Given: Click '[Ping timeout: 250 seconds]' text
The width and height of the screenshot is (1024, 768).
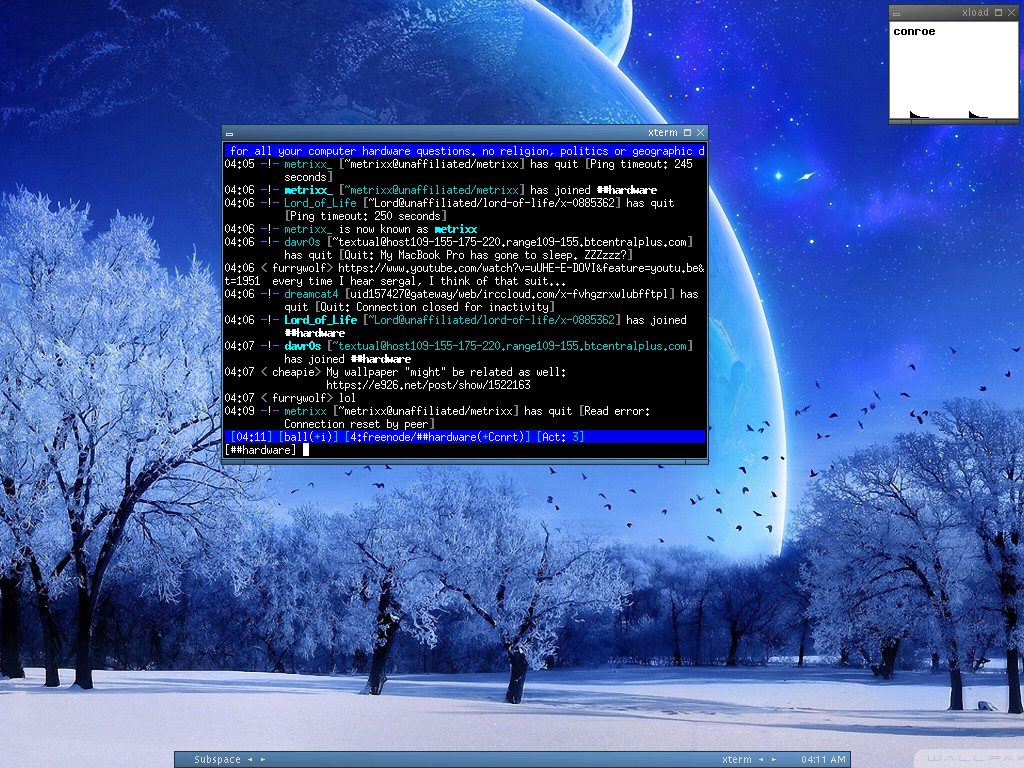Looking at the screenshot, I should pyautogui.click(x=365, y=216).
